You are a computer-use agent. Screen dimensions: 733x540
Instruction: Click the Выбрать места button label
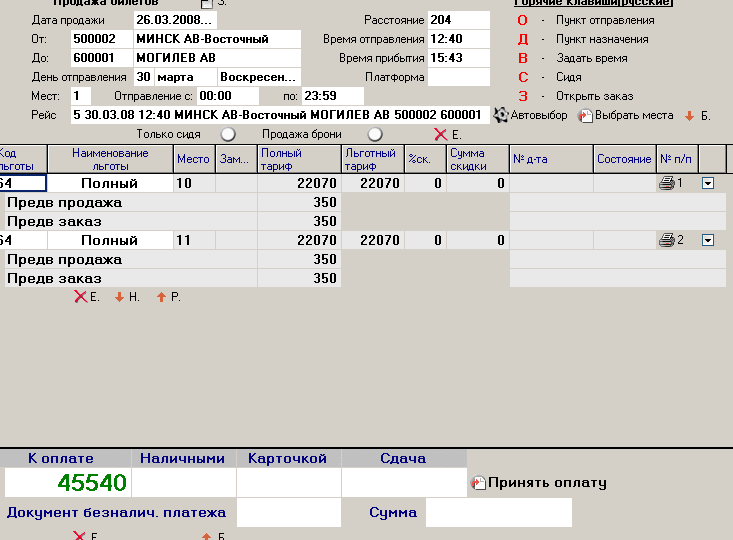coord(634,115)
